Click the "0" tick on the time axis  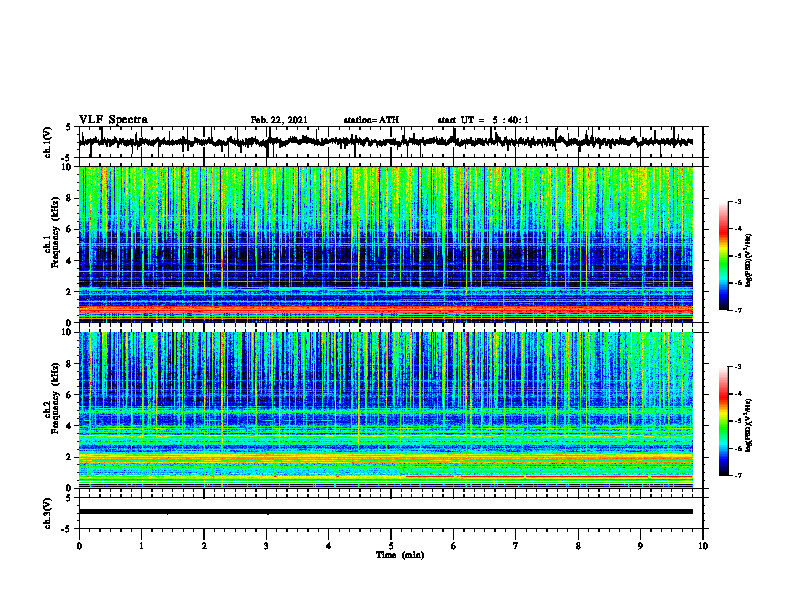79,546
